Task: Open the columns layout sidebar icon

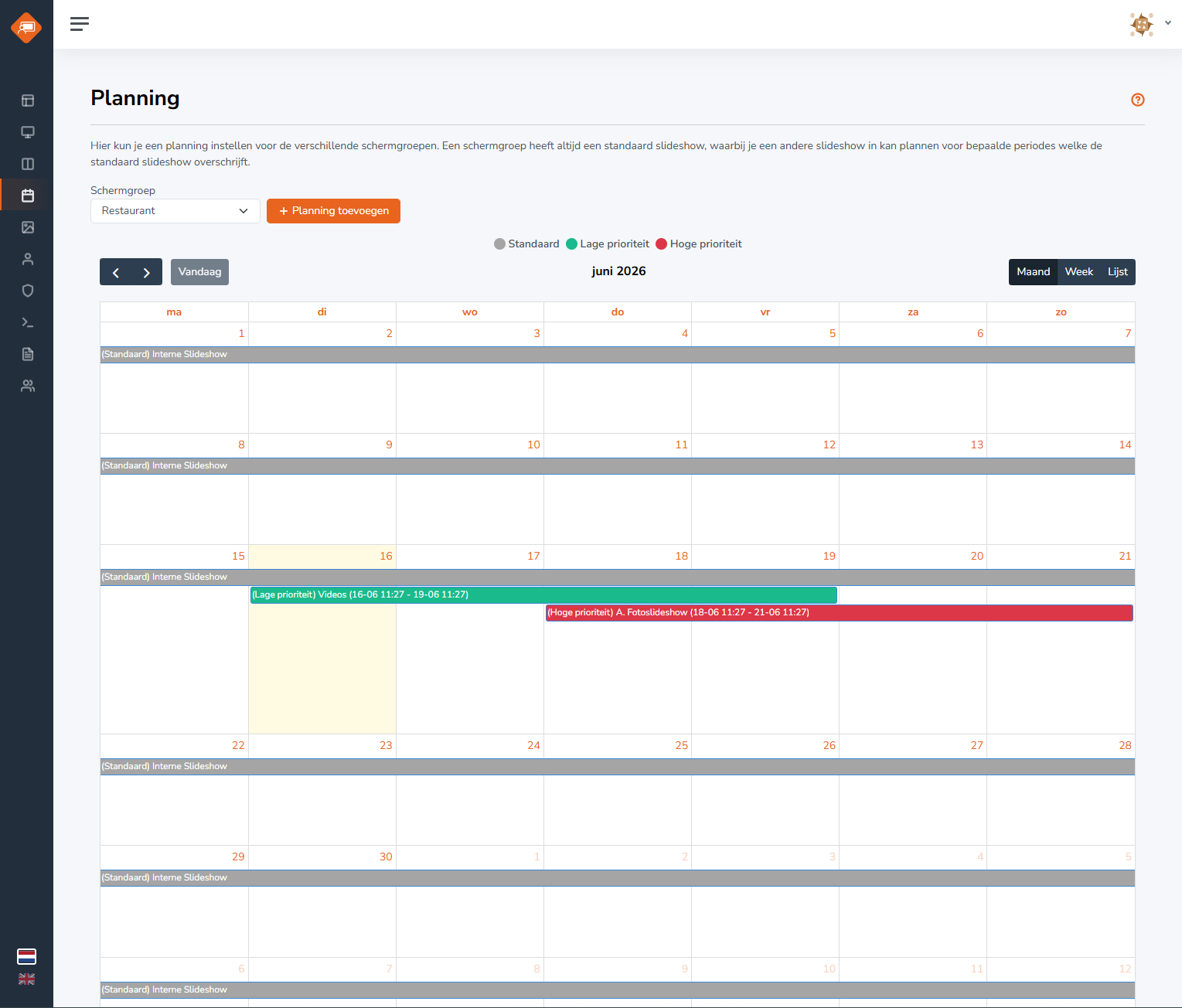Action: click(x=28, y=164)
